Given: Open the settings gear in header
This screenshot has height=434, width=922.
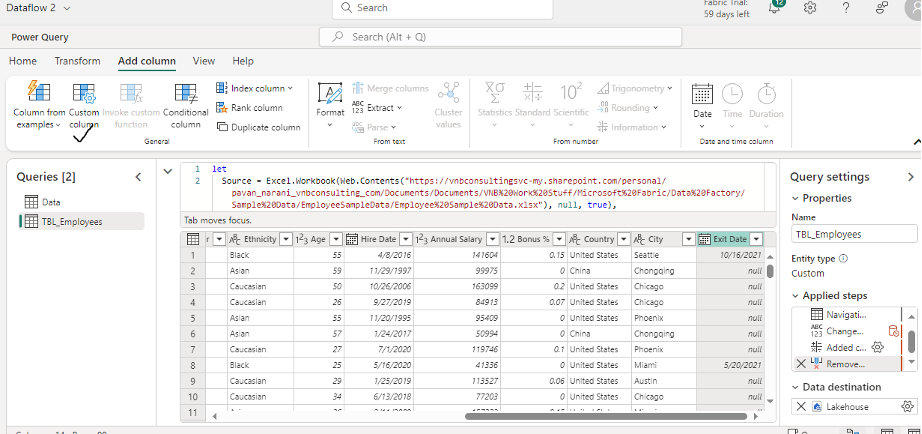Looking at the screenshot, I should tap(810, 8).
